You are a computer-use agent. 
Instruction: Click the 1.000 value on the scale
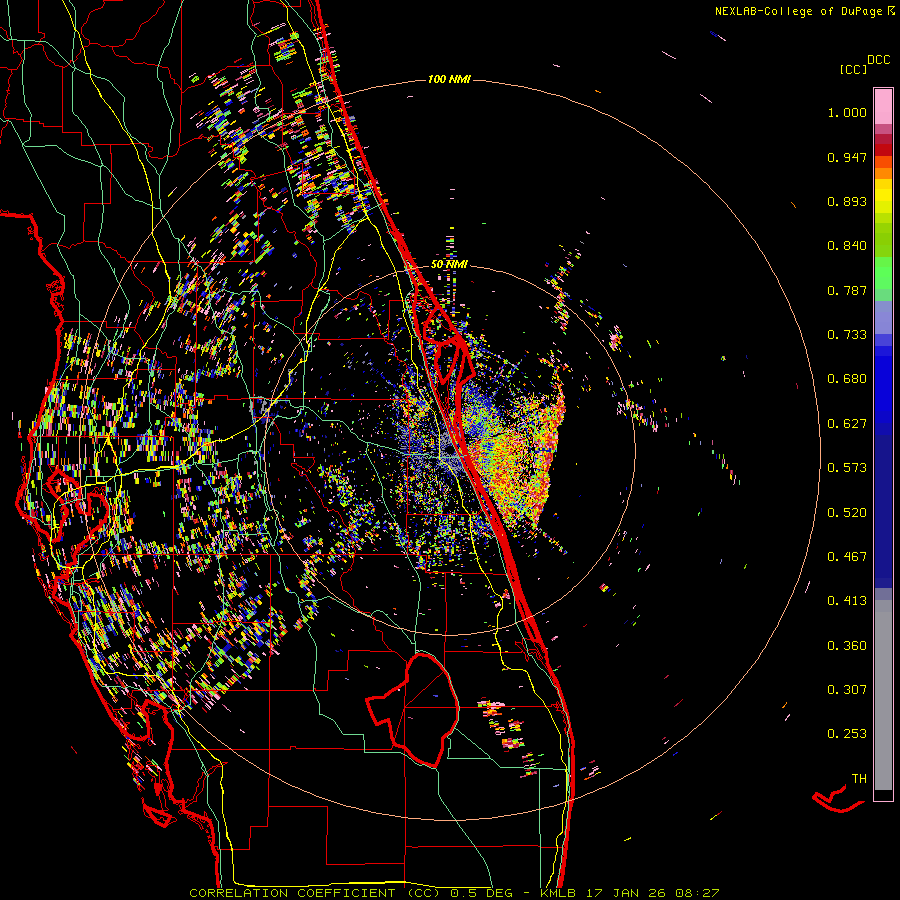(x=847, y=113)
